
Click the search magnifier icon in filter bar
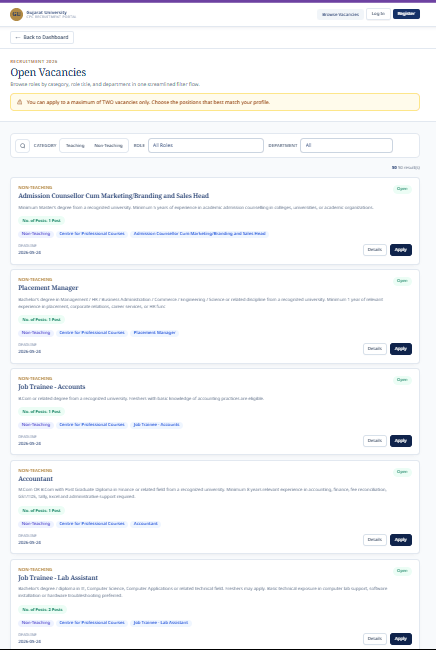click(x=22, y=146)
